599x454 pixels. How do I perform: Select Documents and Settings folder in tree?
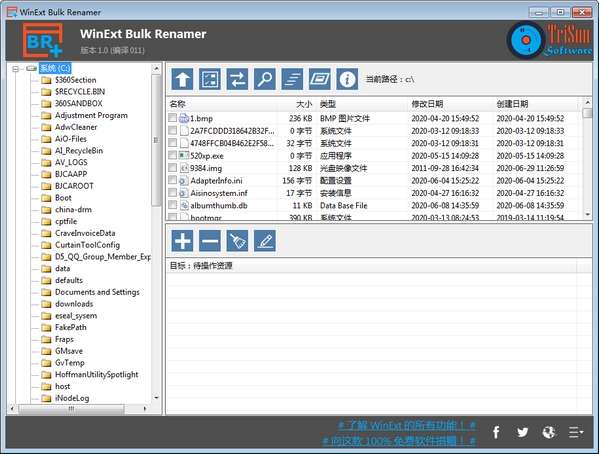(97, 292)
